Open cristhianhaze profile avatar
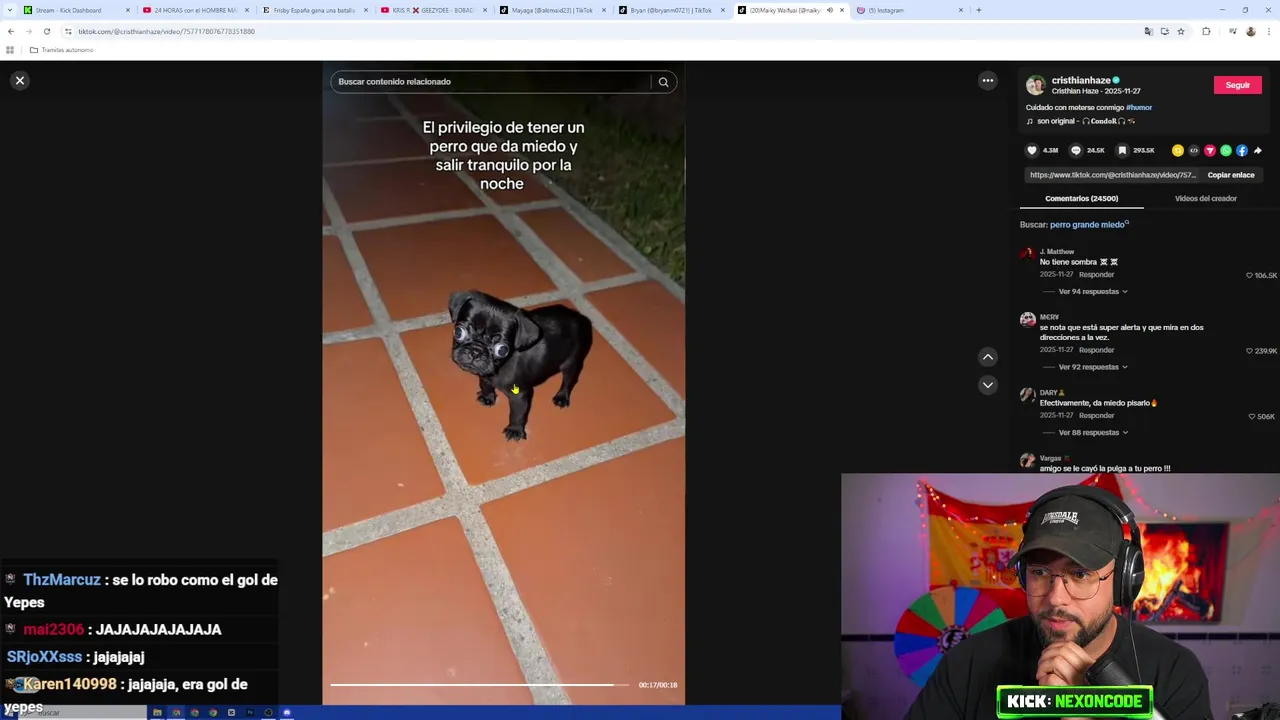The image size is (1280, 720). point(1036,86)
